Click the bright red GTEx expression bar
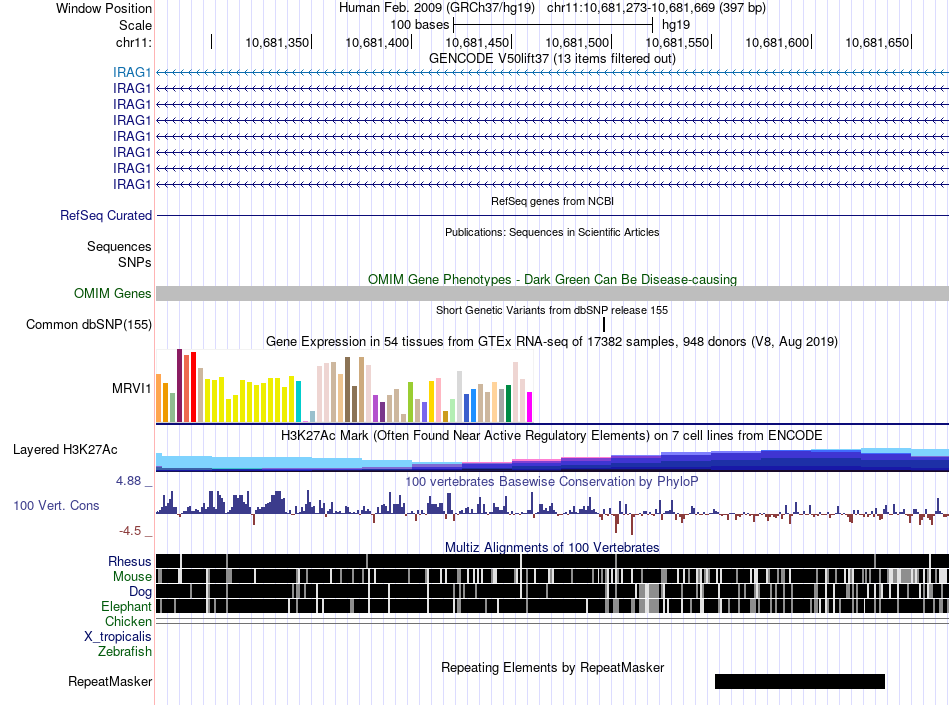This screenshot has height=705, width=950. [193, 387]
